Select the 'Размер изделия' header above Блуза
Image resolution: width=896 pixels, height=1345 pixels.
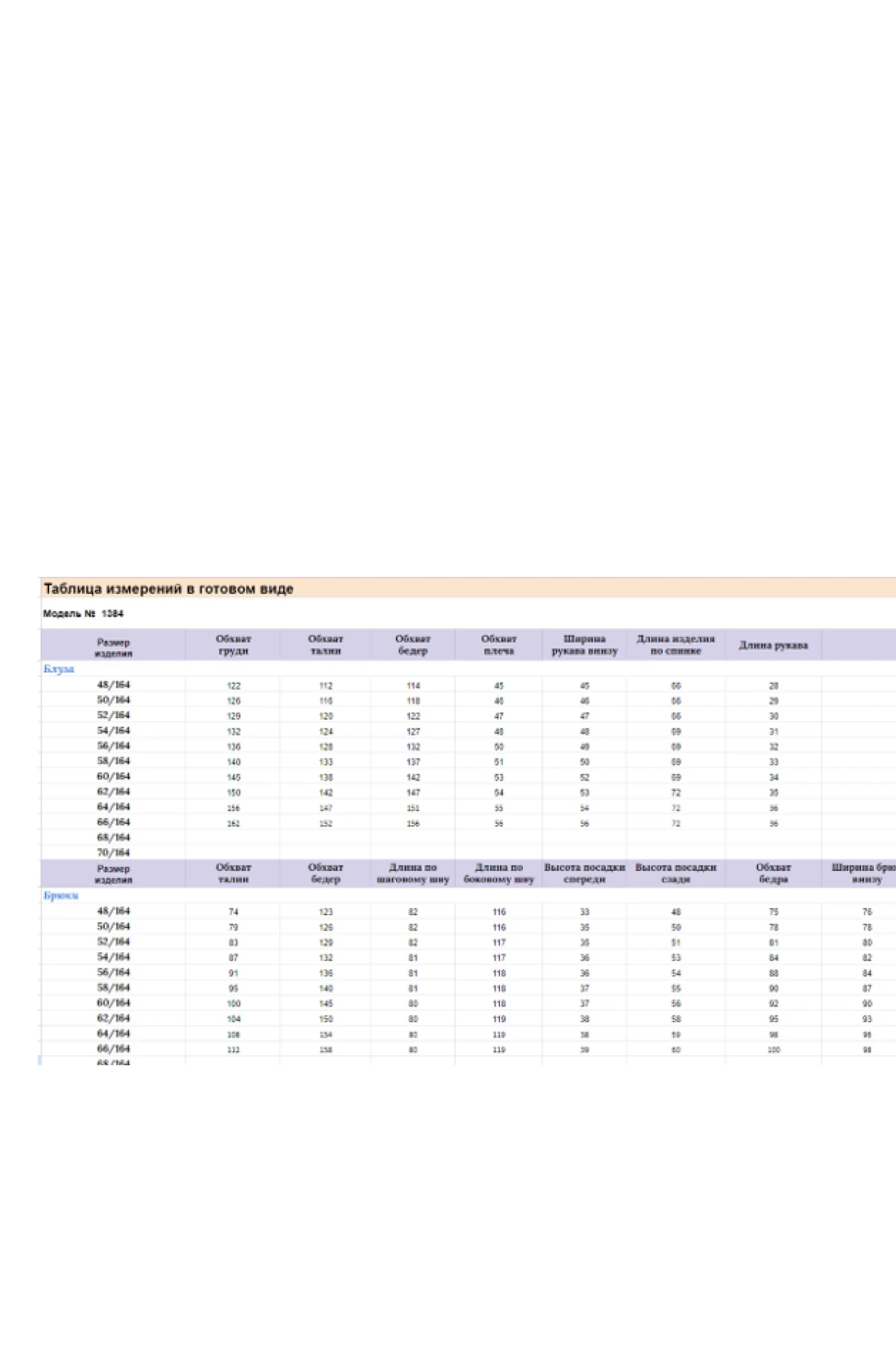(113, 648)
